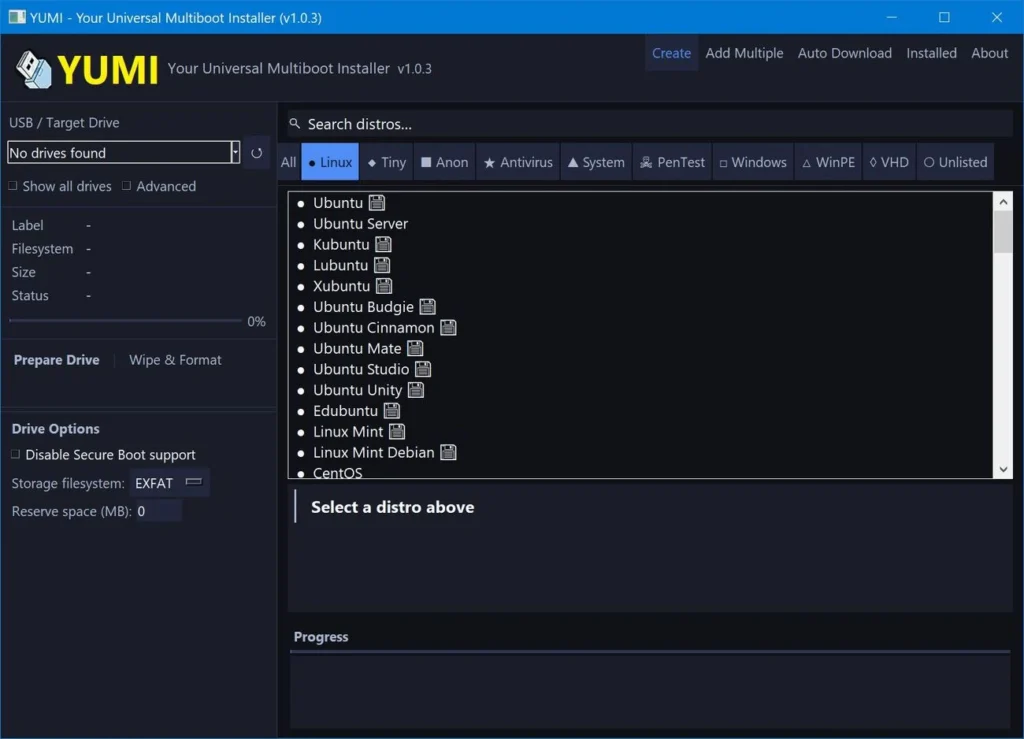1024x739 pixels.
Task: Click the floppy disk icon beside Ubuntu
Action: tap(377, 203)
